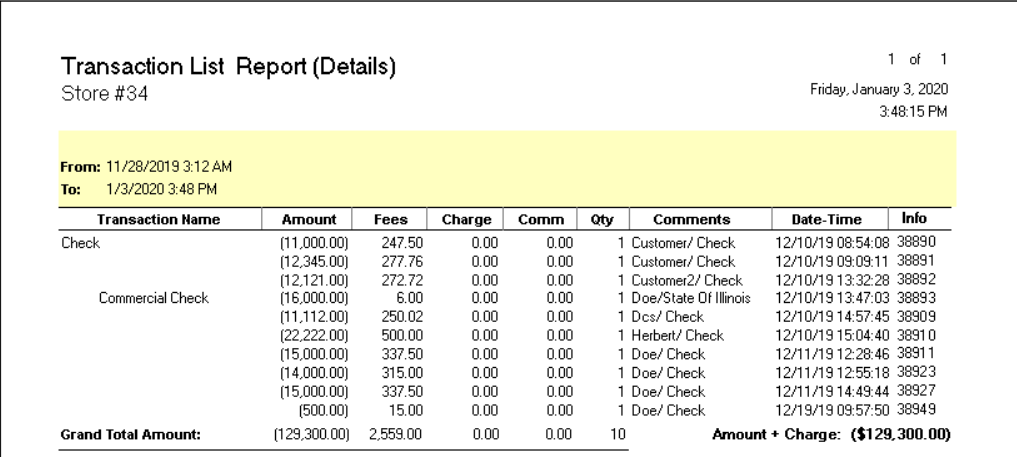Click the Herbert/ Check comment
Image resolution: width=1017 pixels, height=457 pixels.
tap(677, 336)
